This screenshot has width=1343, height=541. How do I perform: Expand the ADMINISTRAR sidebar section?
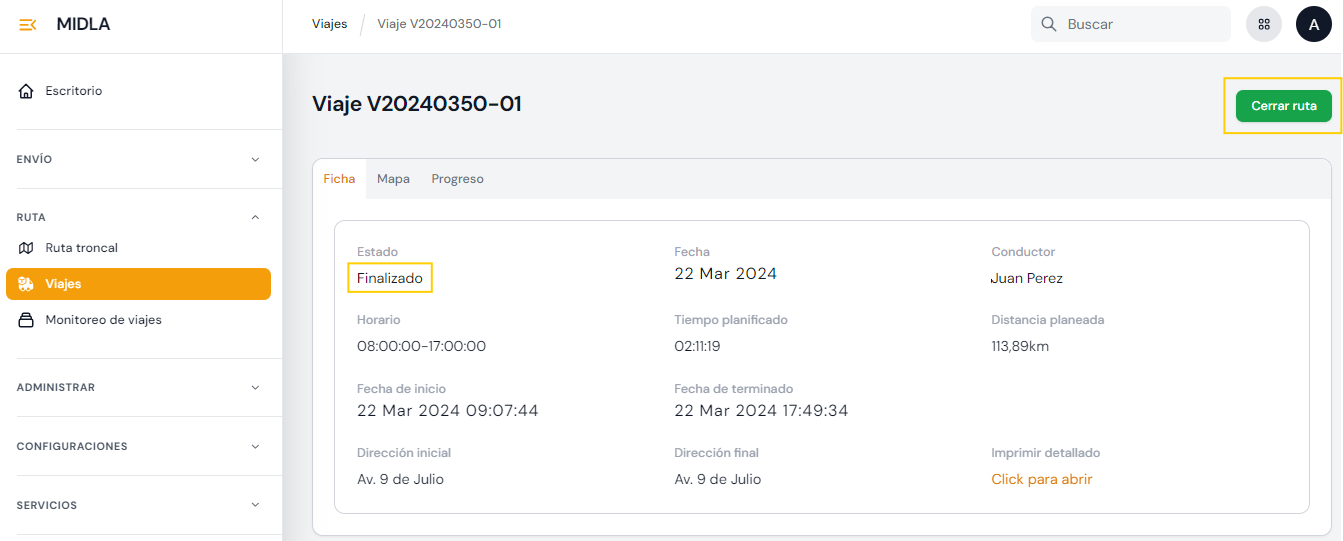pos(255,387)
